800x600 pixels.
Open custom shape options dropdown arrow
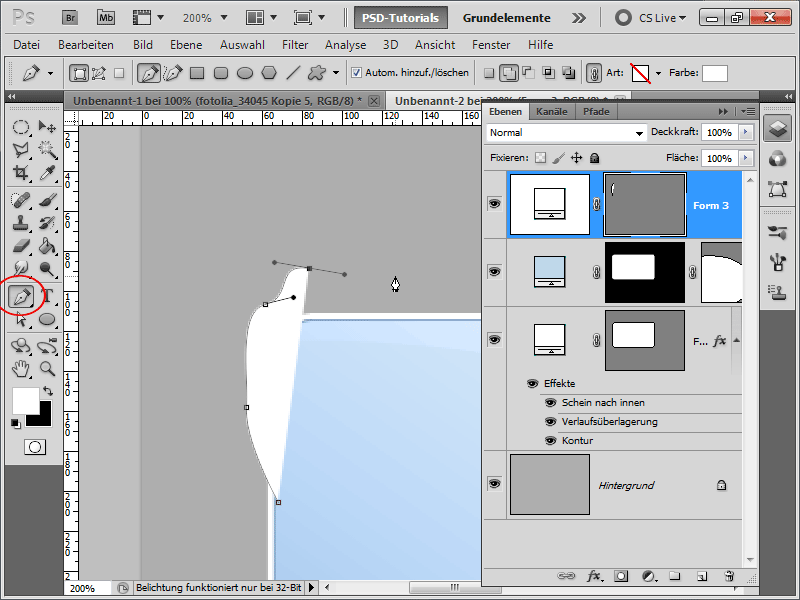336,73
